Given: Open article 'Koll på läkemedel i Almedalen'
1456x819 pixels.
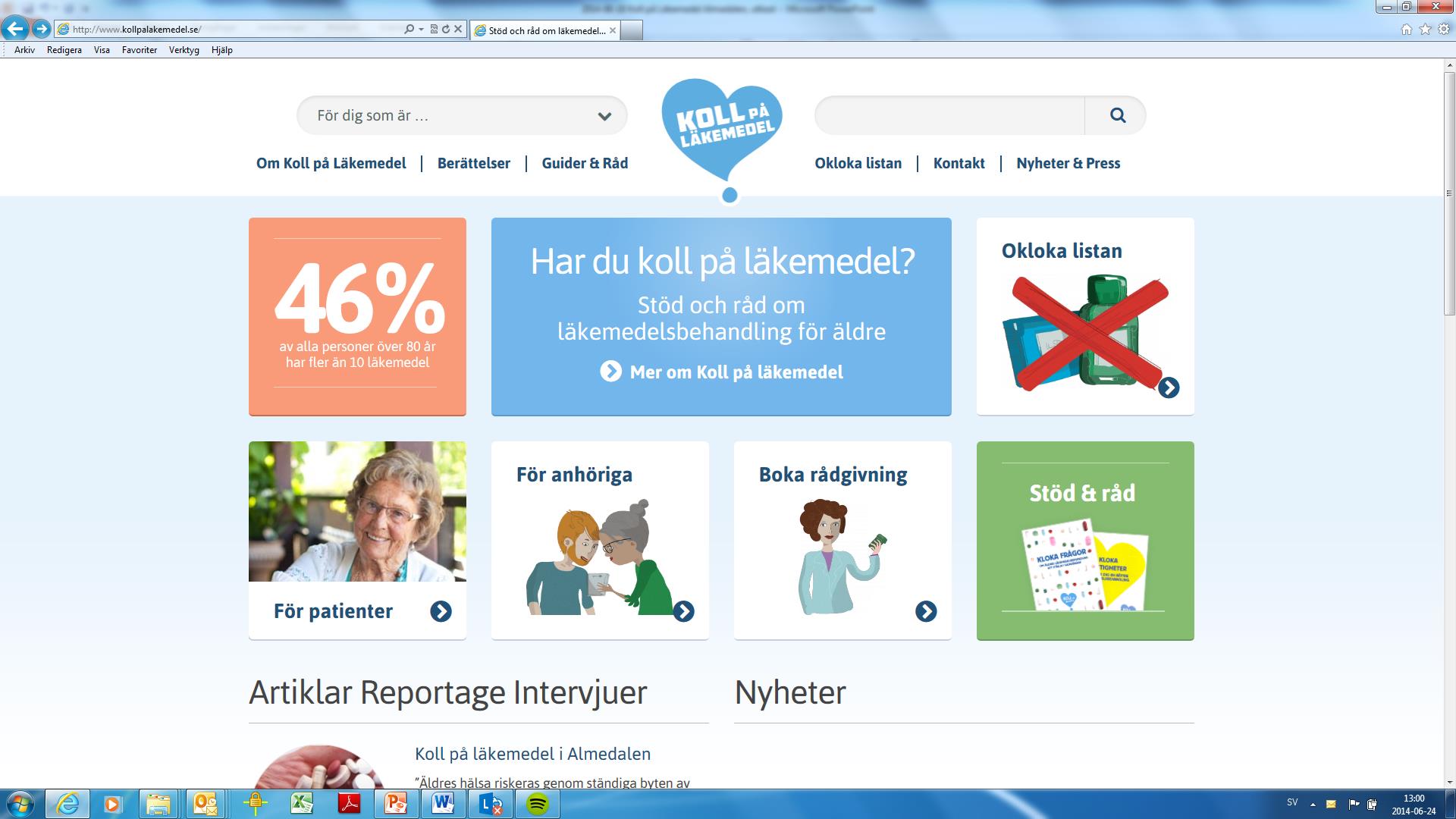Looking at the screenshot, I should [532, 754].
